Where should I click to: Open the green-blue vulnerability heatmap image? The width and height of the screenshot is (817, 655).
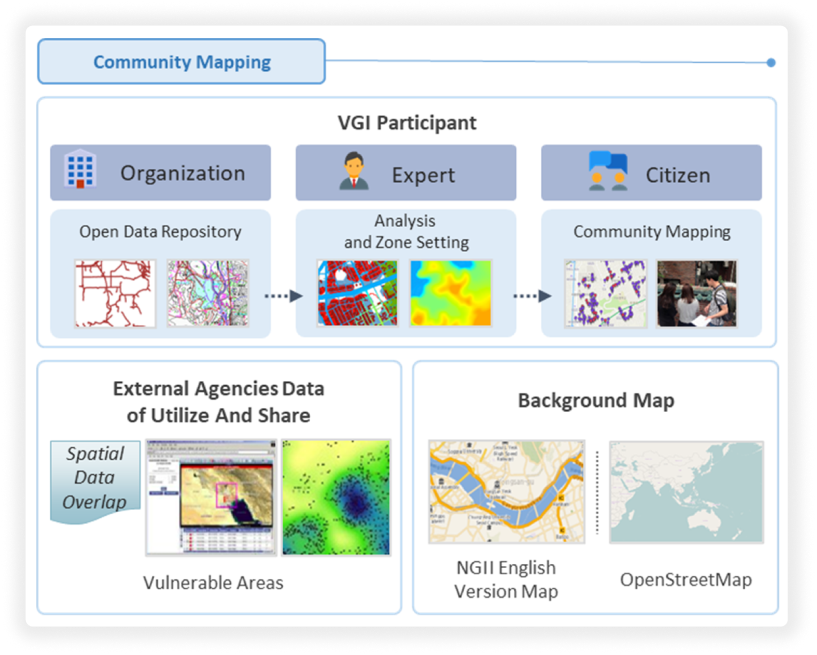pyautogui.click(x=336, y=497)
